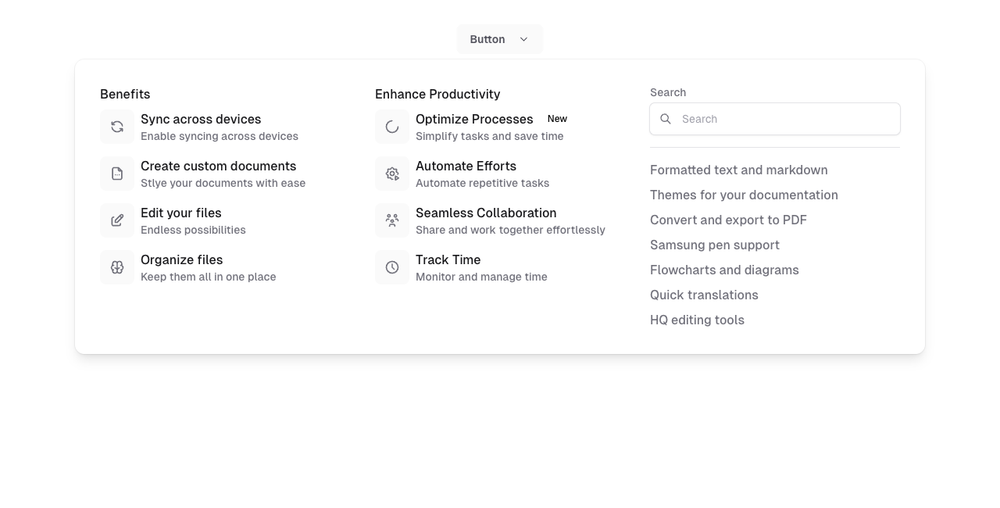Click the pencil edit icon
Viewport: 1000px width, 508px height.
[117, 221]
